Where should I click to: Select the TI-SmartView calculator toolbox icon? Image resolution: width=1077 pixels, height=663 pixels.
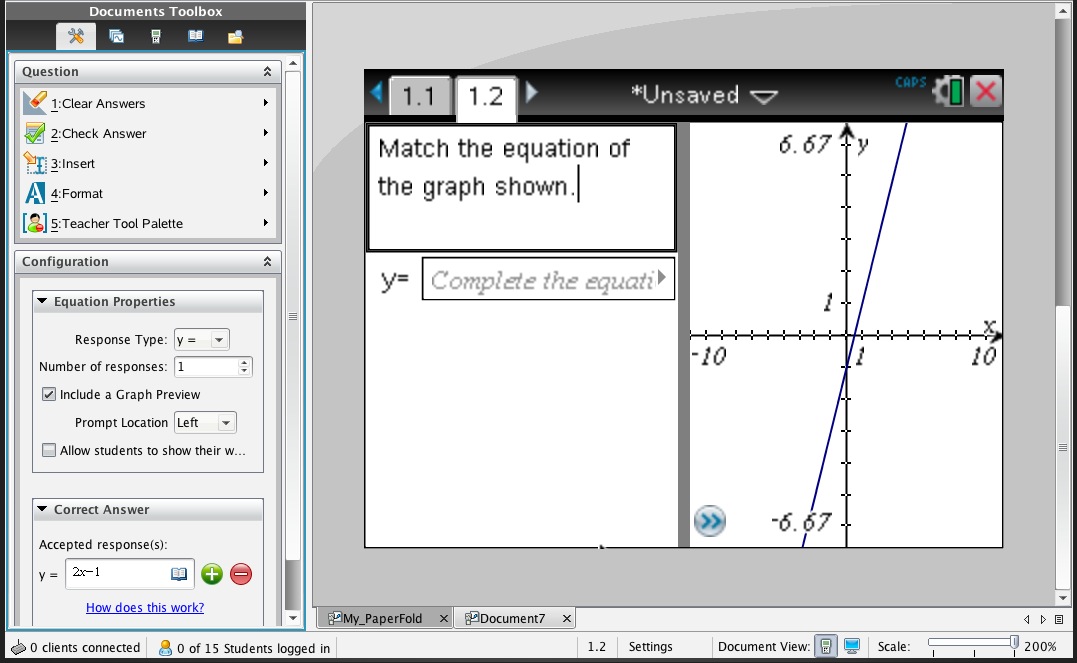coord(156,37)
